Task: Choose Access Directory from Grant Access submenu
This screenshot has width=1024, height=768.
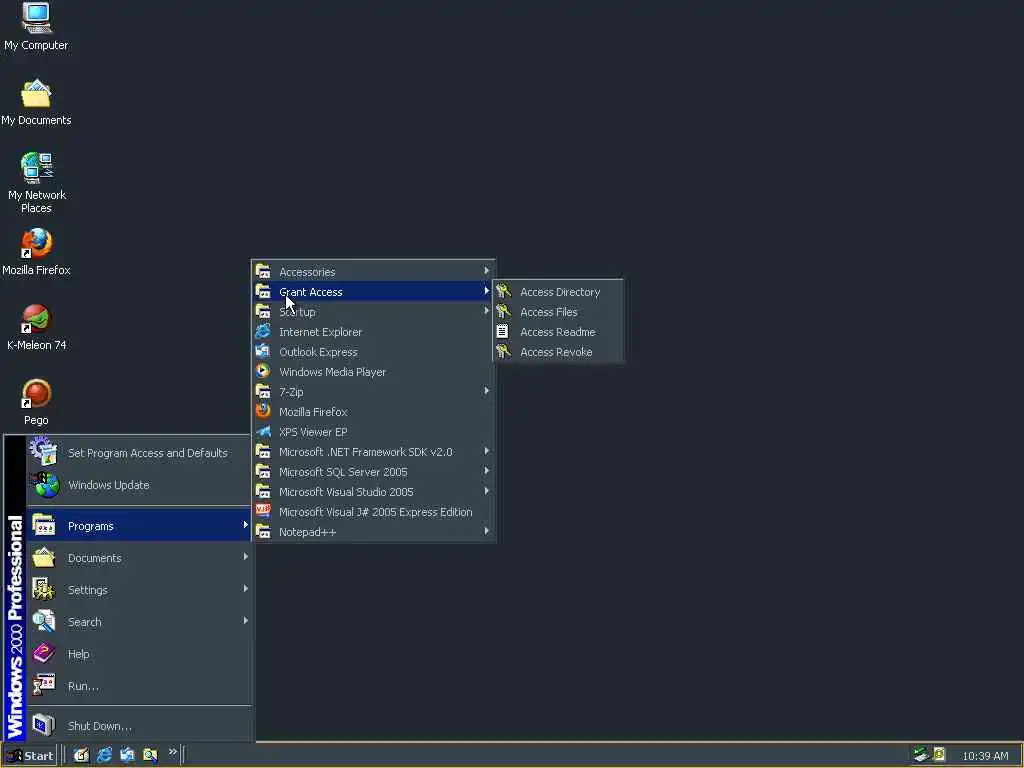Action: pyautogui.click(x=558, y=291)
